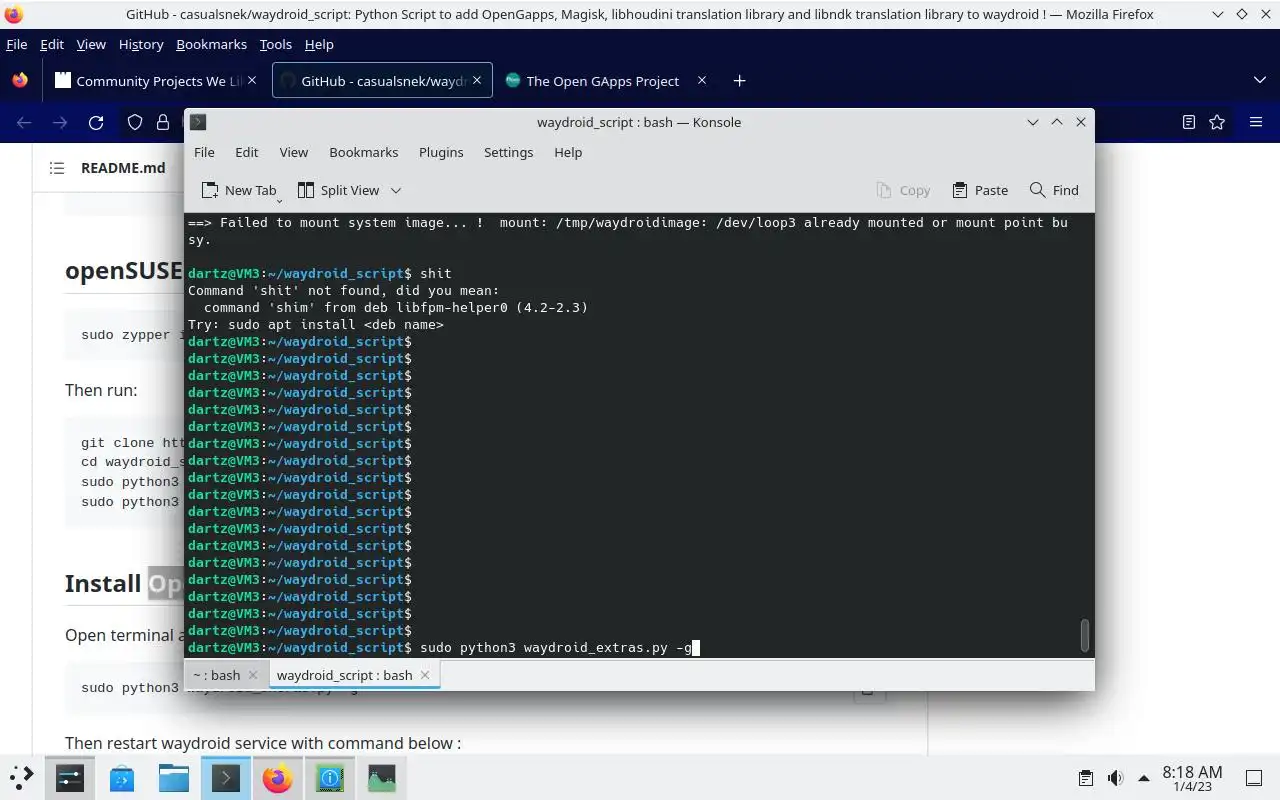Image resolution: width=1280 pixels, height=800 pixels.
Task: Bookmark this page with the star icon
Action: point(1217,122)
